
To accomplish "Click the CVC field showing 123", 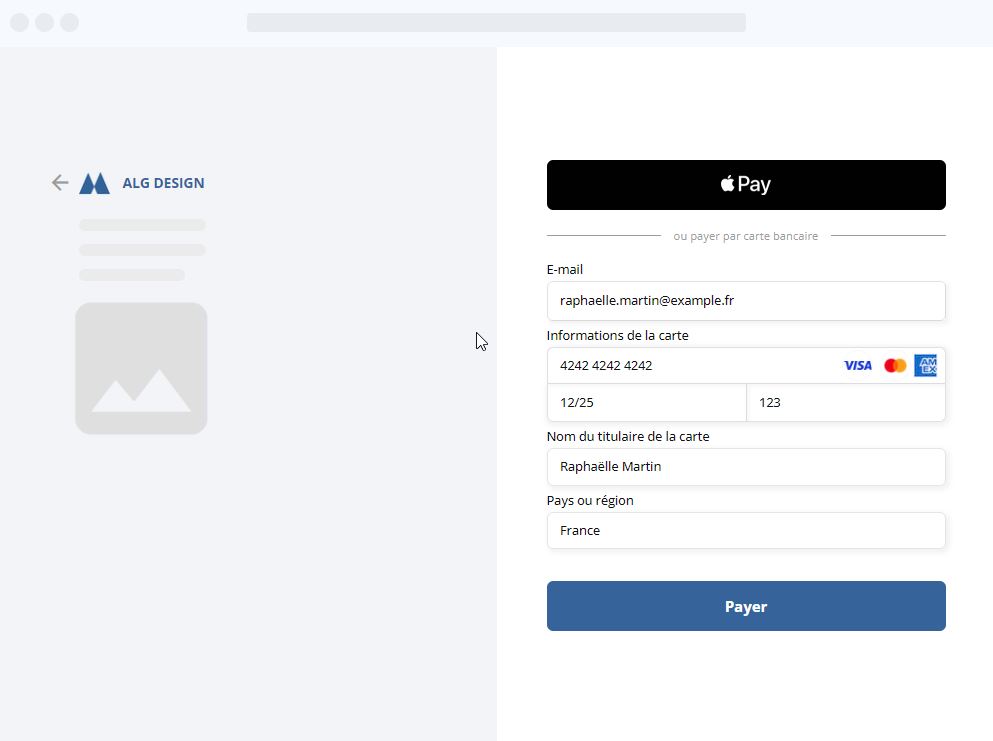I will pyautogui.click(x=846, y=403).
